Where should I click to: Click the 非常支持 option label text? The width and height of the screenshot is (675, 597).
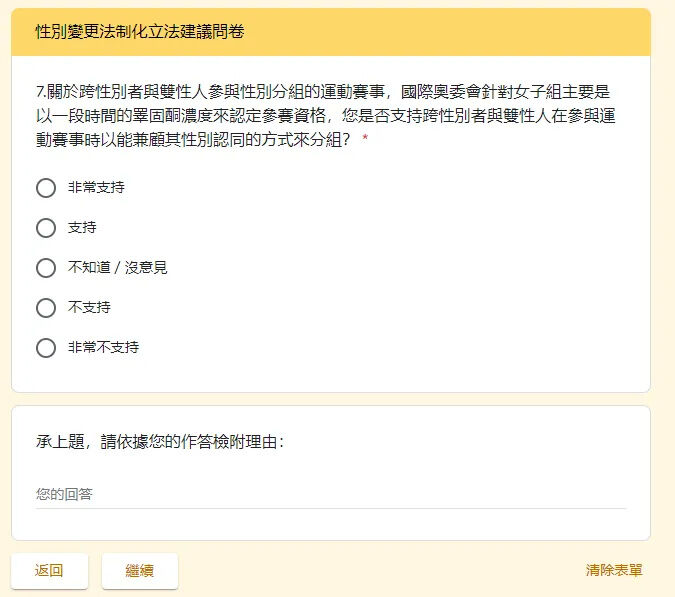96,187
